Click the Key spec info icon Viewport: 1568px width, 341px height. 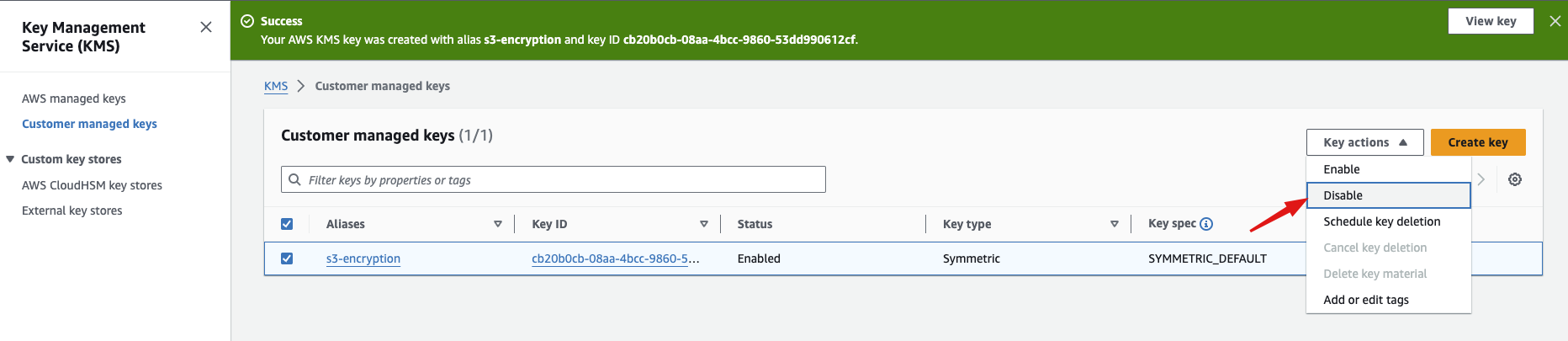1206,224
